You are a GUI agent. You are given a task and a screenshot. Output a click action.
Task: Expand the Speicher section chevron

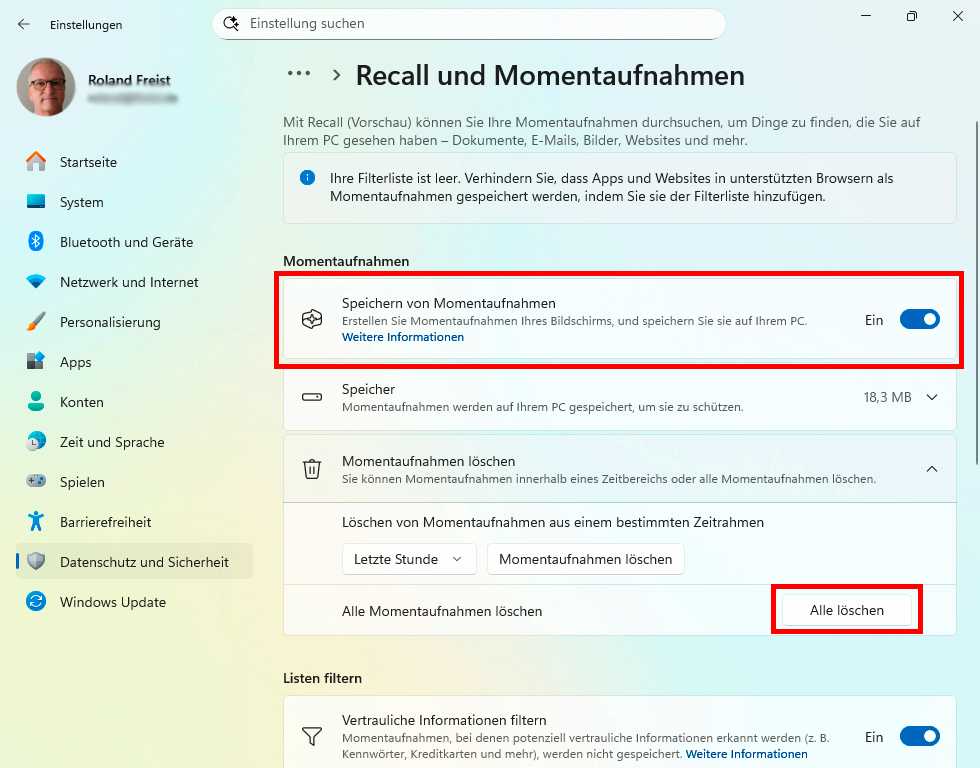(x=932, y=397)
